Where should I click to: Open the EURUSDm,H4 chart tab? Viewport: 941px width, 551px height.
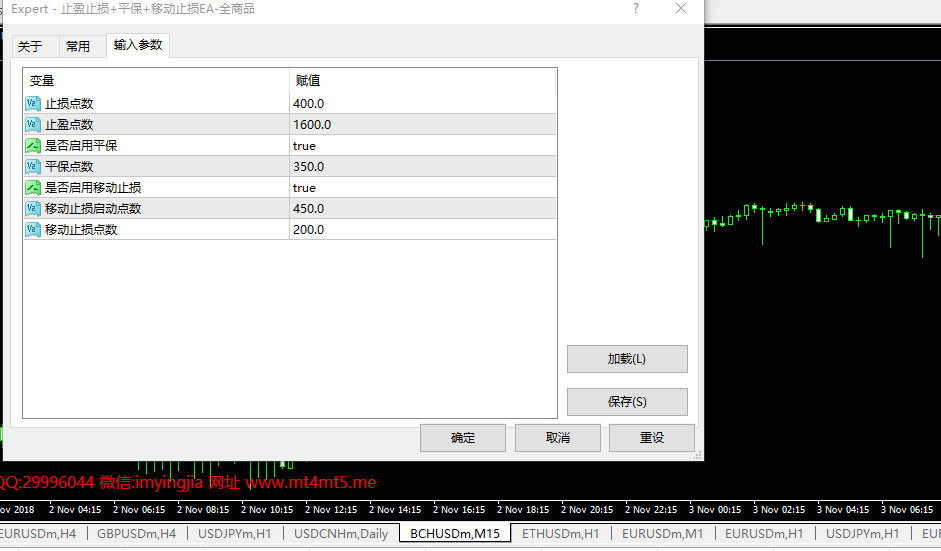(38, 534)
